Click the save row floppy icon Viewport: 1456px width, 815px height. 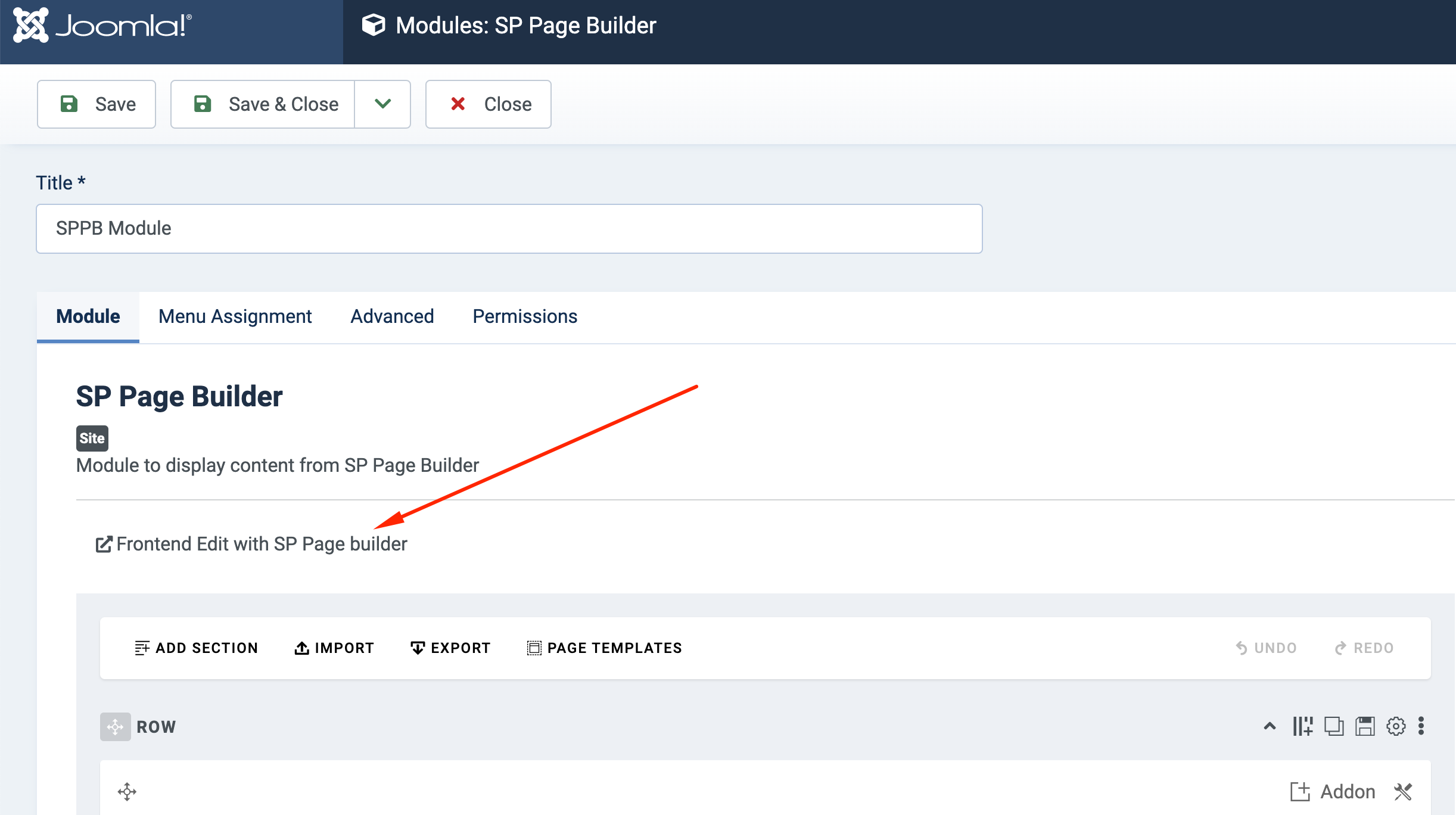1365,726
